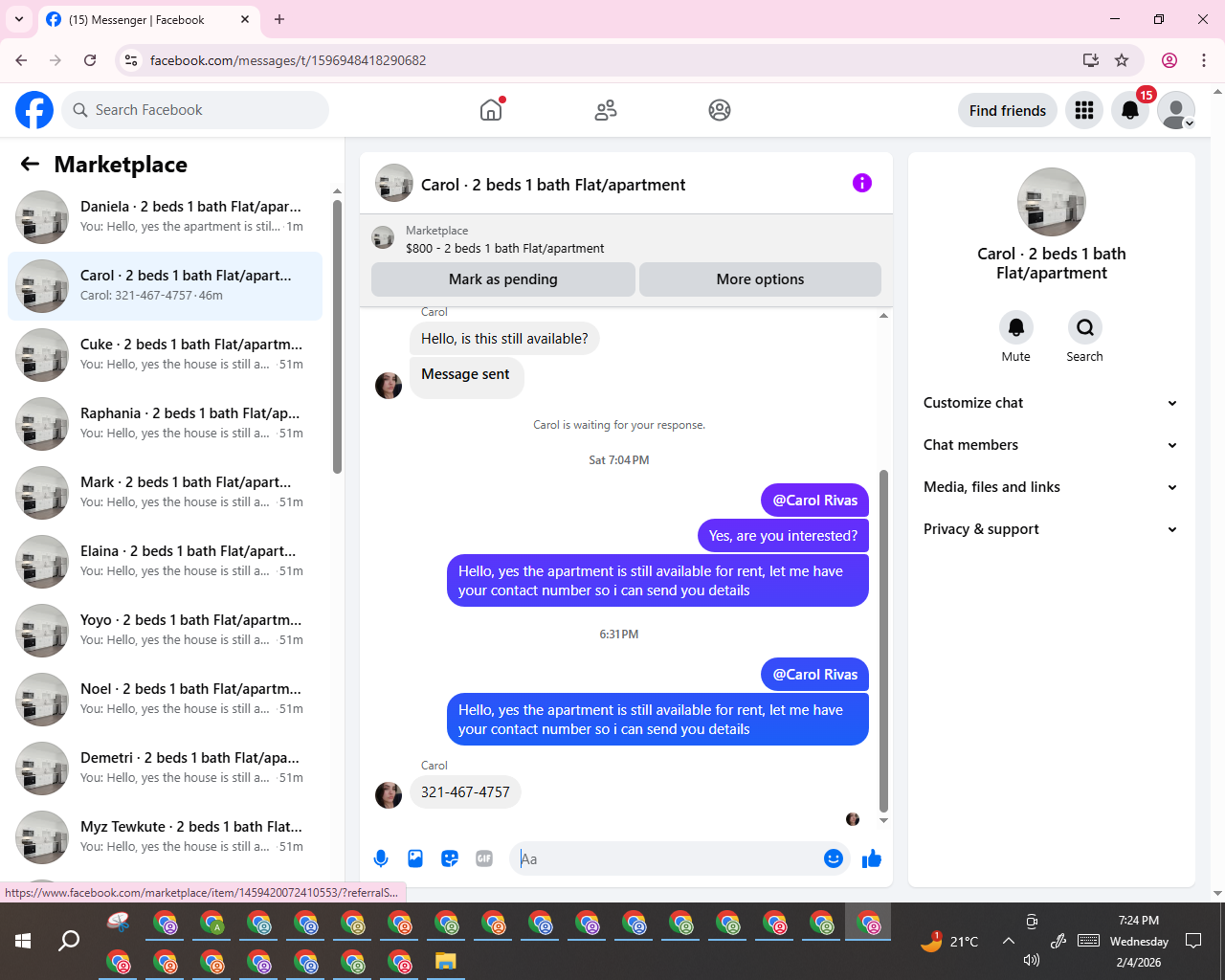This screenshot has width=1225, height=980.
Task: Expand Chat members section
Action: pos(1051,445)
